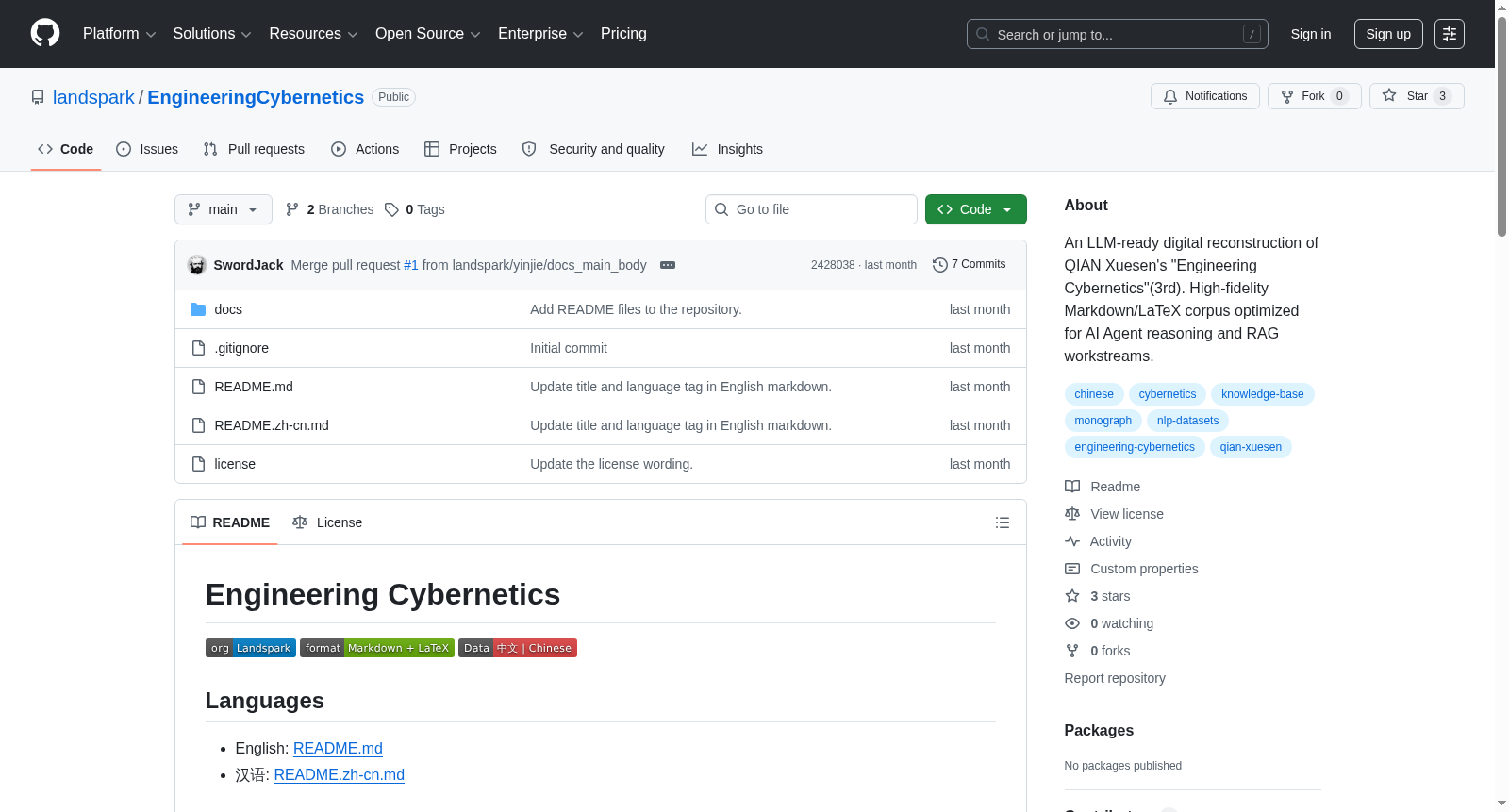Expand the Enterprise menu
1509x812 pixels.
point(540,34)
